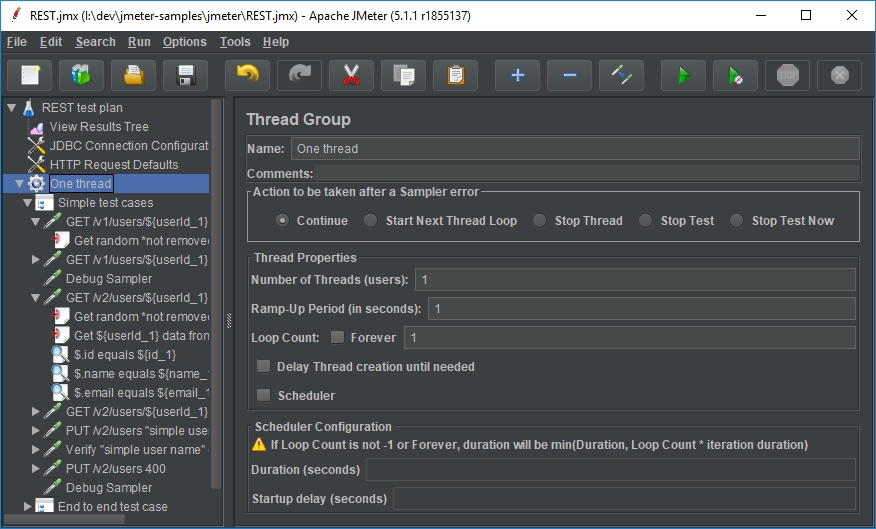
Task: Click the Simple test cases controller icon
Action: tap(44, 203)
